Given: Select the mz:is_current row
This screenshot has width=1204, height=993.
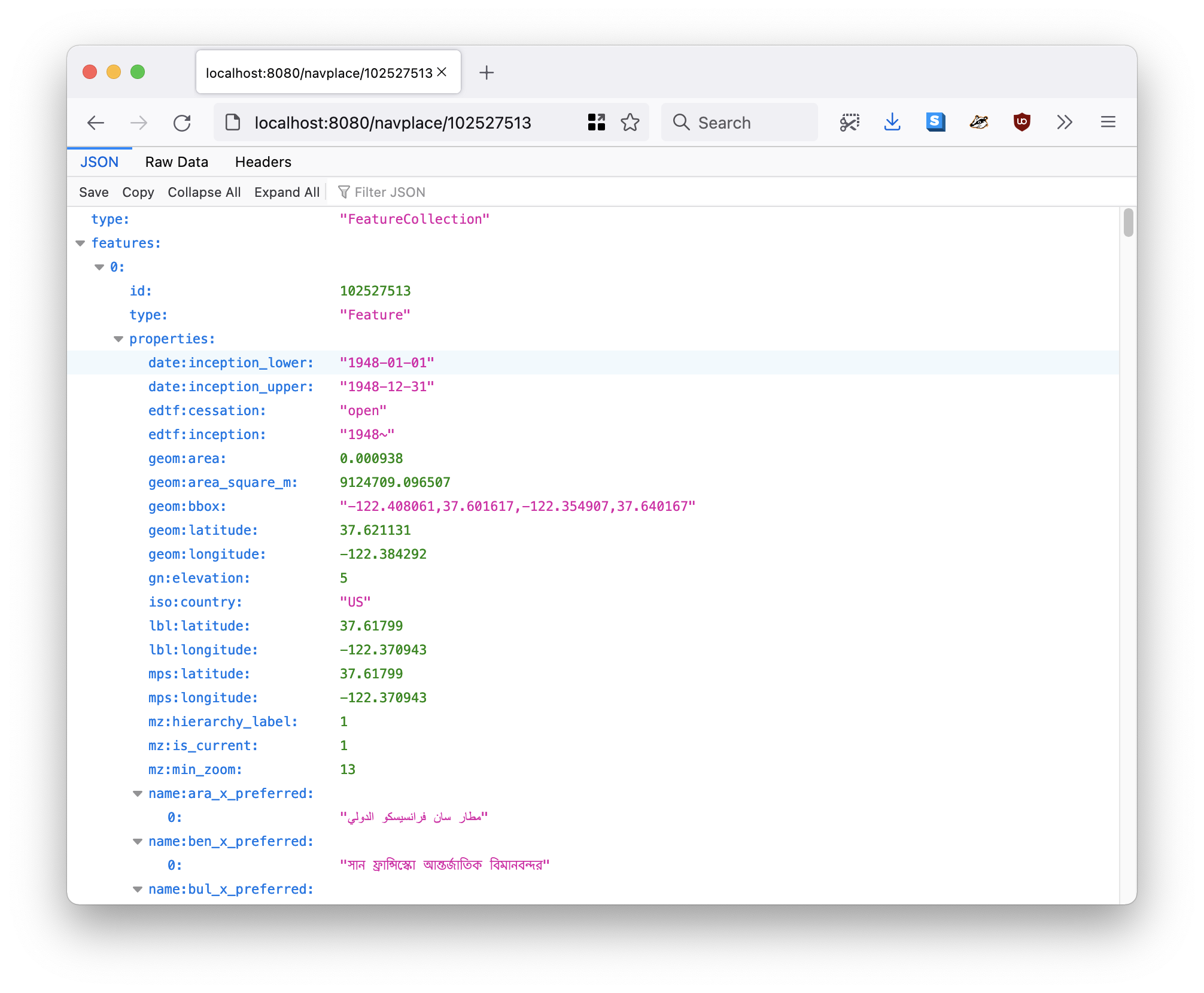Looking at the screenshot, I should pos(593,745).
